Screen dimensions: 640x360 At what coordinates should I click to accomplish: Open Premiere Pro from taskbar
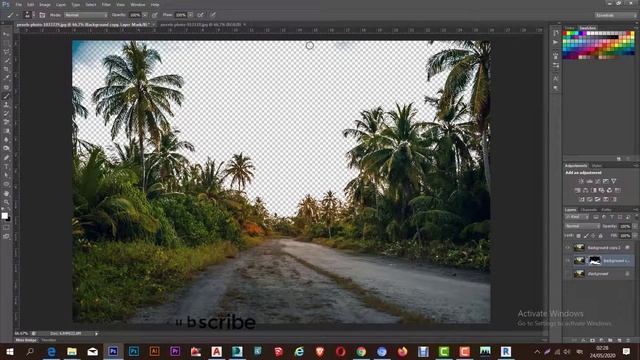point(175,351)
